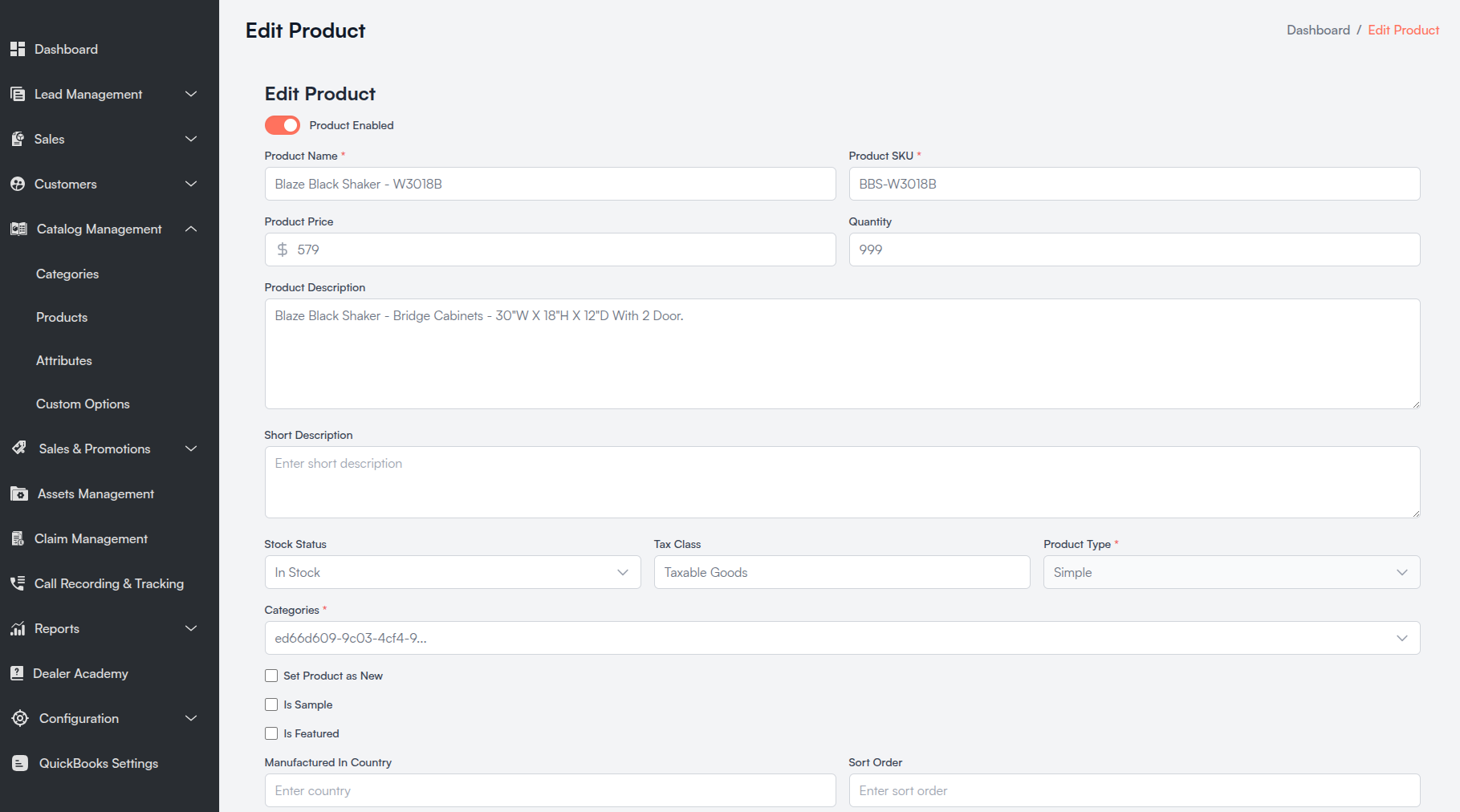Viewport: 1460px width, 812px height.
Task: Open Custom Options in the sidebar
Action: click(83, 404)
